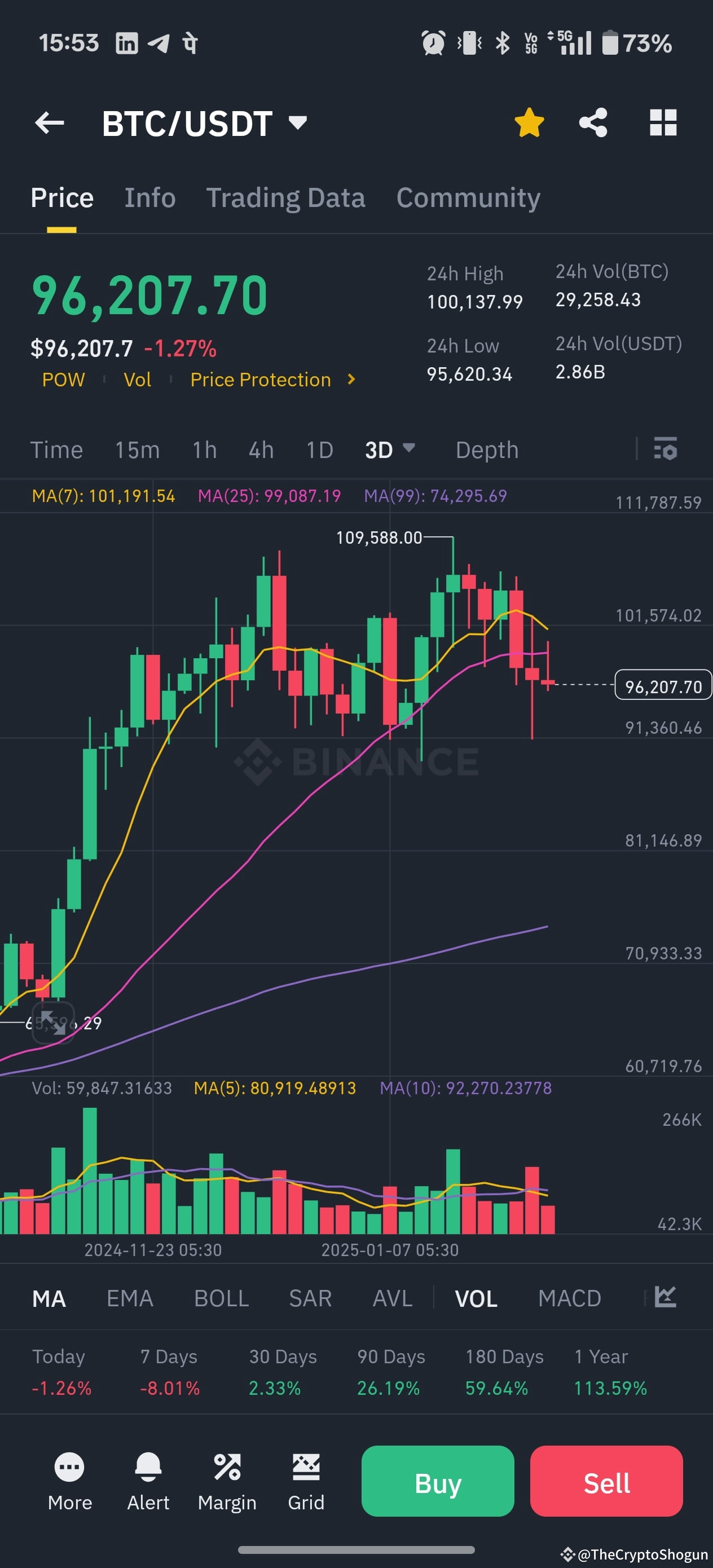
Task: Tap the 109,588.00 high marker label
Action: [x=378, y=538]
